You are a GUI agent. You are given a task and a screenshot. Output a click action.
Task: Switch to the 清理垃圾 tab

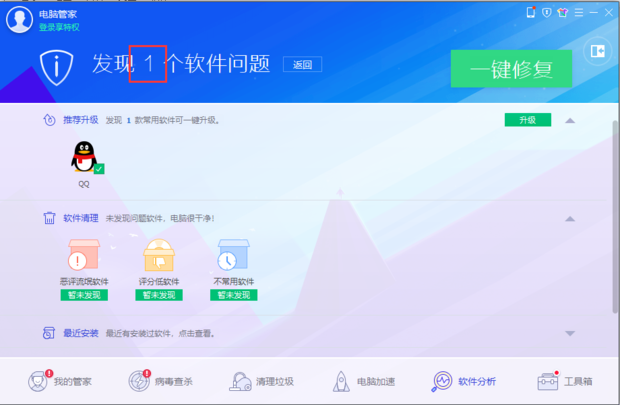point(262,381)
